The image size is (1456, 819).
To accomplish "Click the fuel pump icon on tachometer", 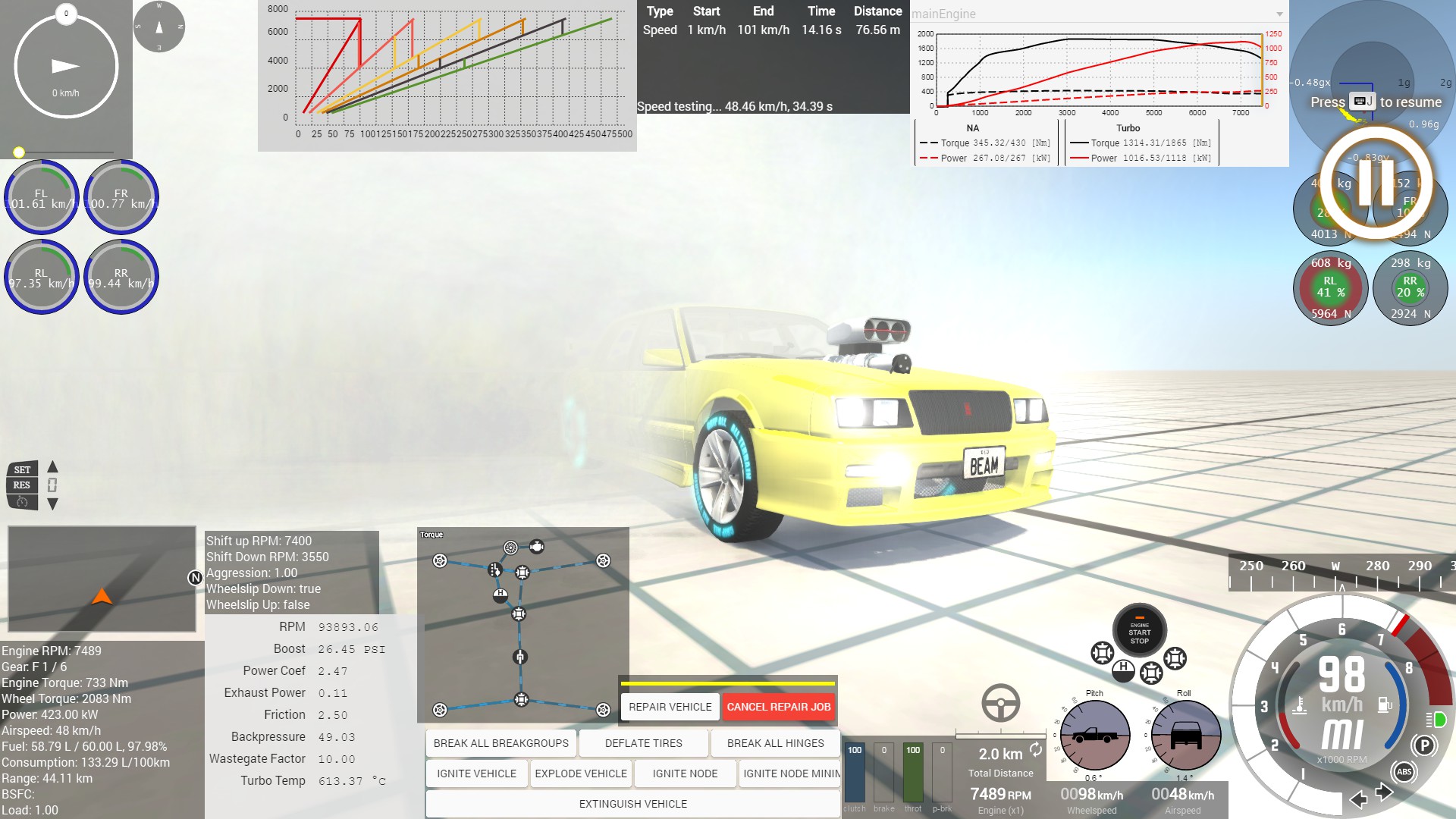I will pos(1385,705).
